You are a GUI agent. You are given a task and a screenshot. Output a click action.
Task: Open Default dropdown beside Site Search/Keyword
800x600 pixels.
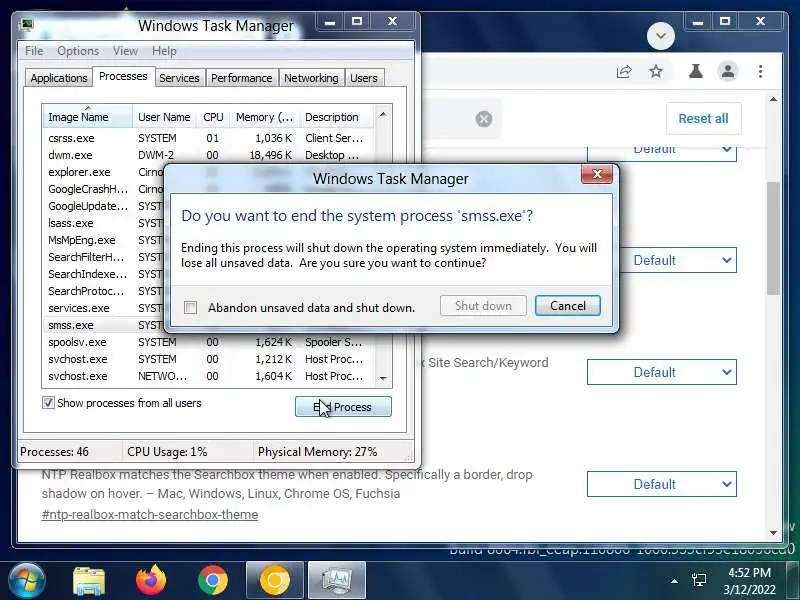[662, 372]
